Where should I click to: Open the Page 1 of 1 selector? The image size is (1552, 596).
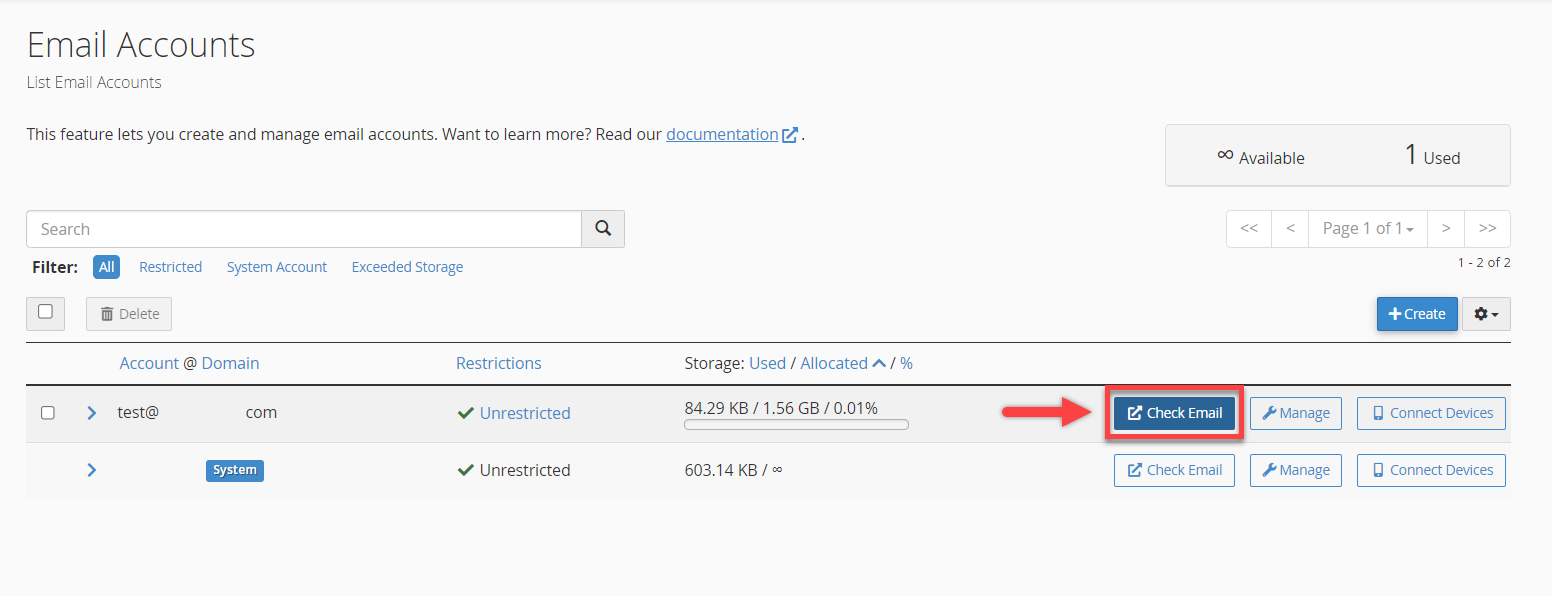[1367, 228]
